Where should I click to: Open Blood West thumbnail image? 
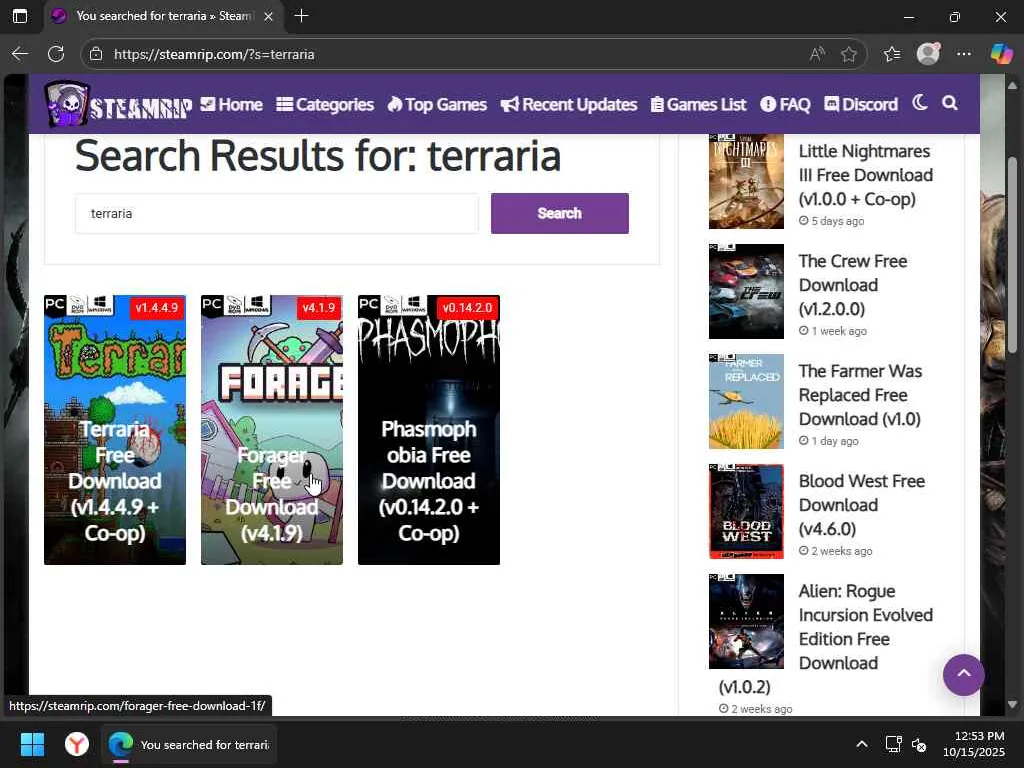[746, 511]
